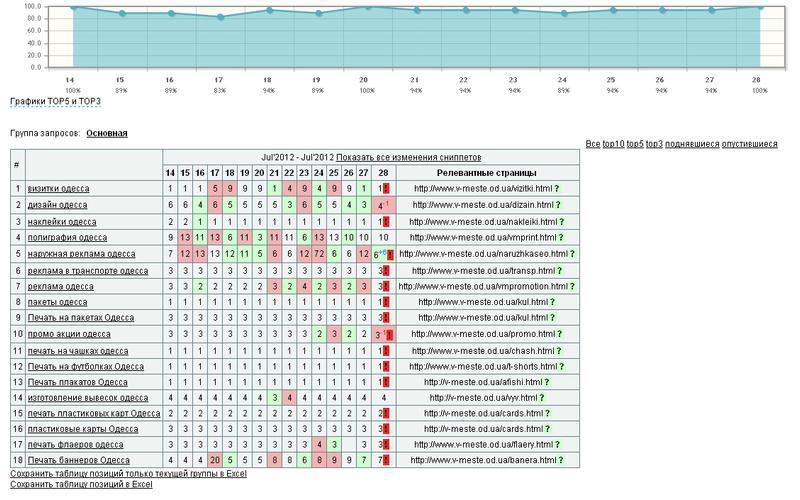800x500 pixels.
Task: Switch filter to поднявшиеся
Action: pyautogui.click(x=692, y=144)
